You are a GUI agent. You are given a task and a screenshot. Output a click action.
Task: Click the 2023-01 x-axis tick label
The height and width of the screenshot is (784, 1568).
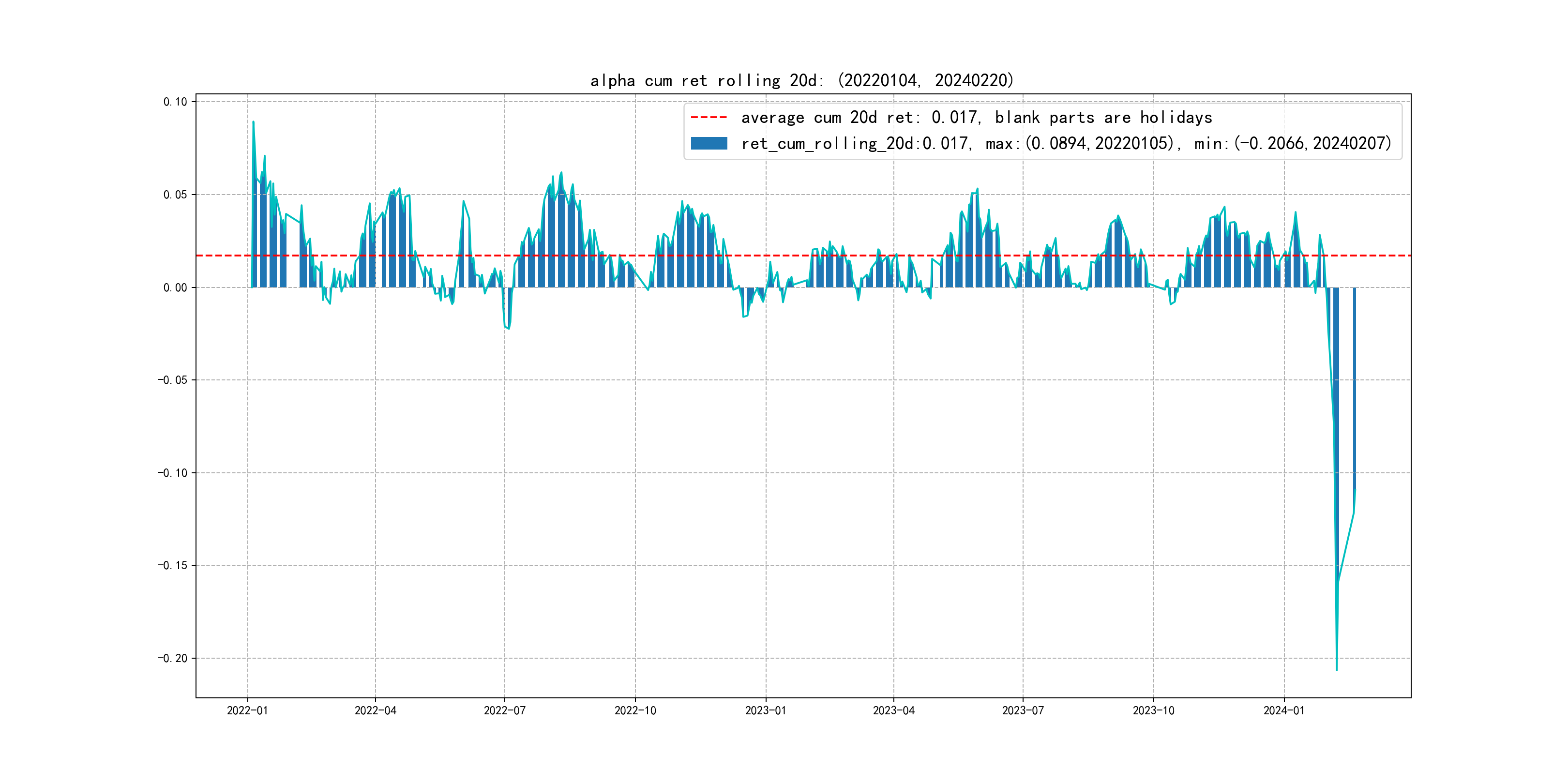point(765,710)
